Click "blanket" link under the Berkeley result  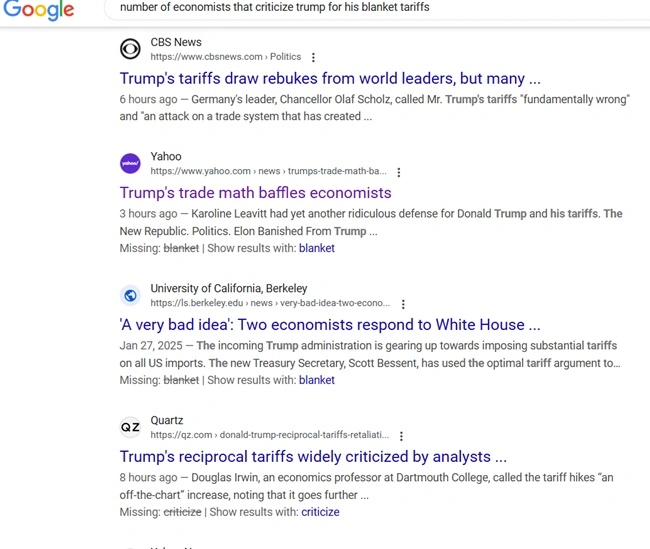click(316, 380)
